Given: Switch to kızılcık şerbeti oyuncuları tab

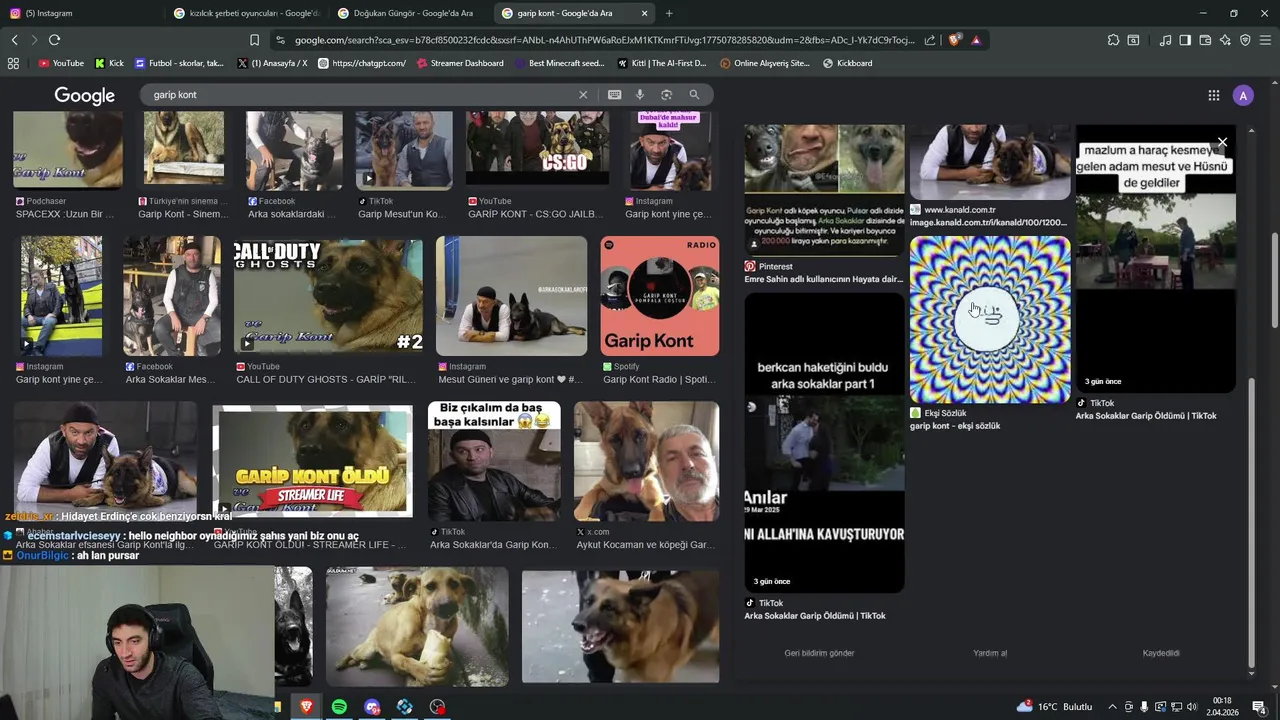Looking at the screenshot, I should [x=245, y=13].
